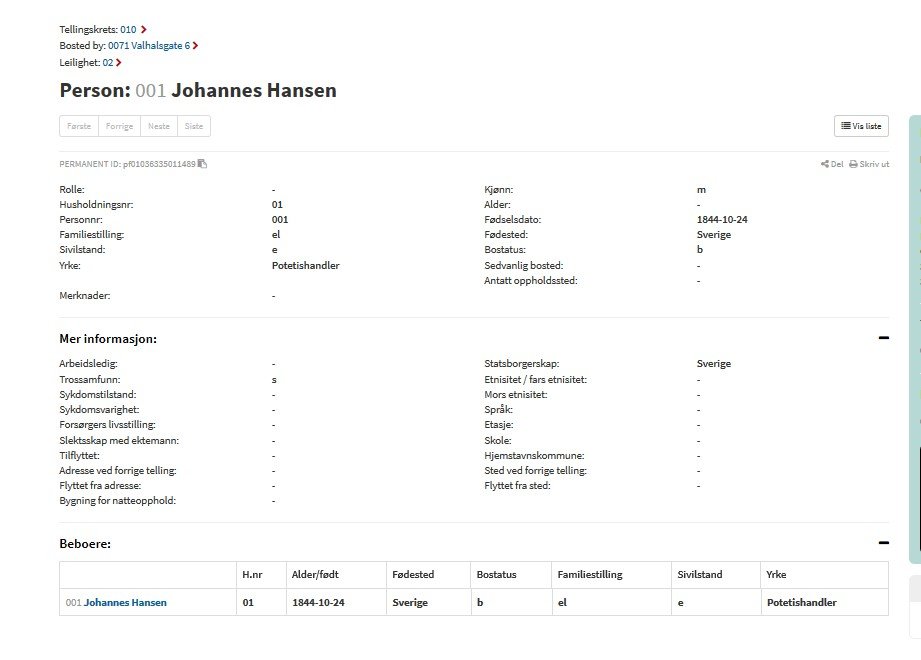Copy the permanent ID with the clipboard icon
This screenshot has height=660, width=921.
click(202, 164)
